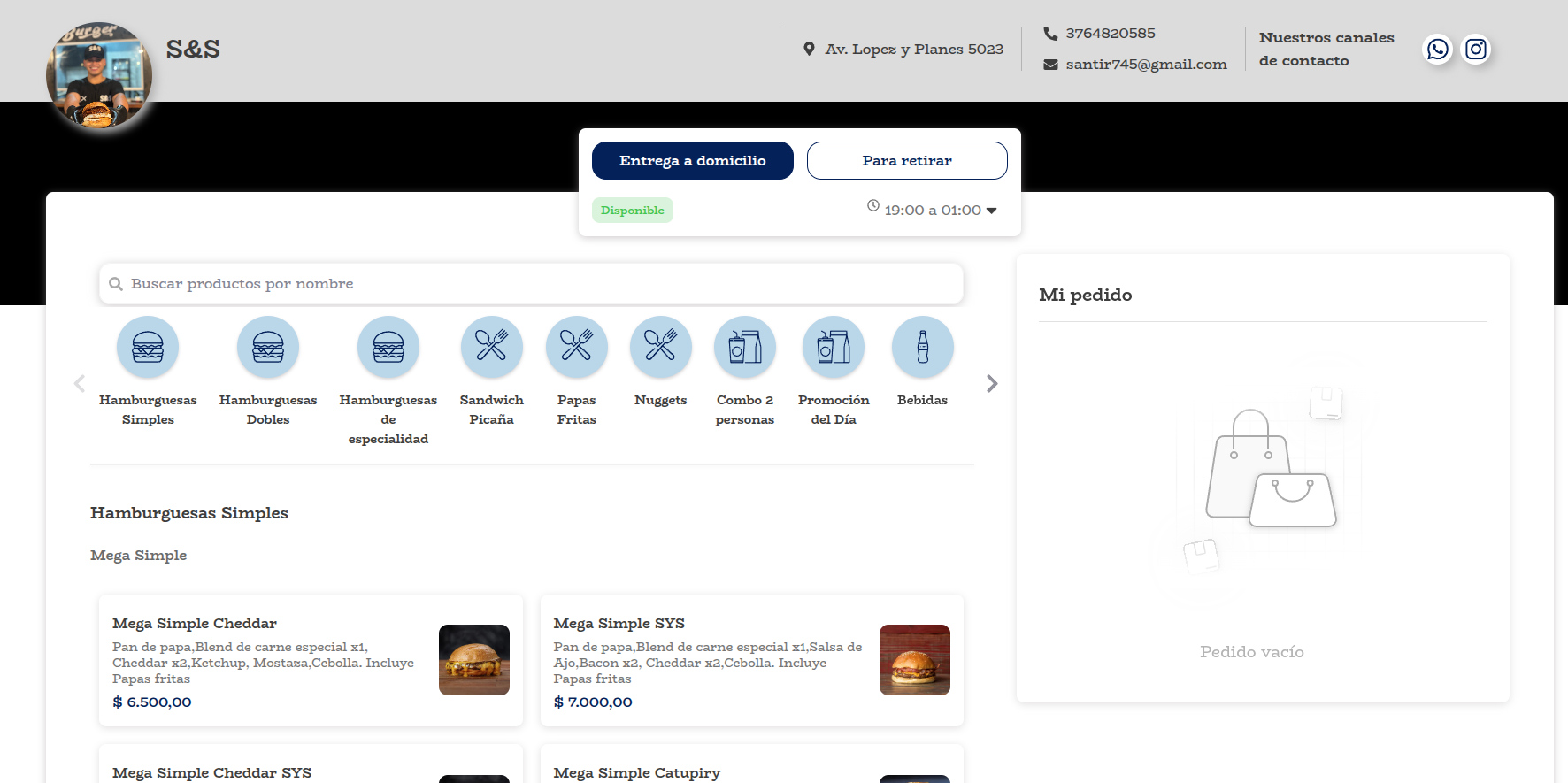Select the Sandwich Picaña label
The image size is (1568, 783).
(492, 410)
